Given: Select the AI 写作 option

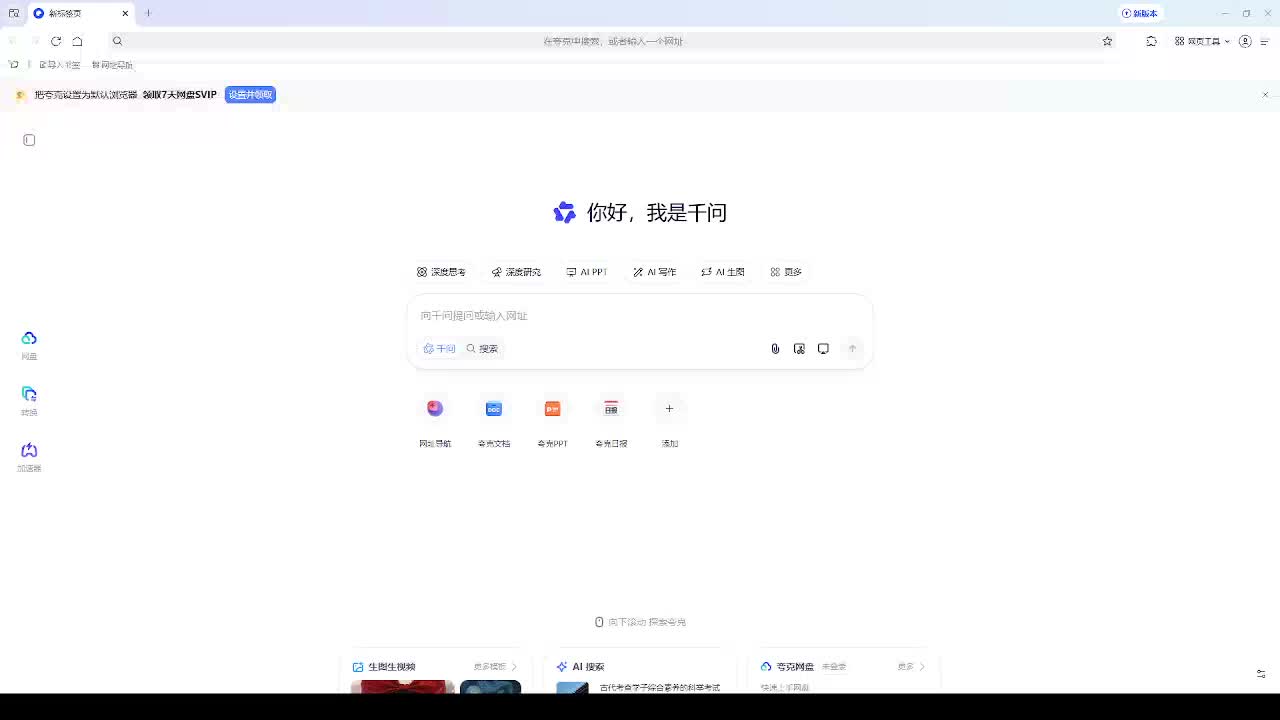Looking at the screenshot, I should coord(654,272).
